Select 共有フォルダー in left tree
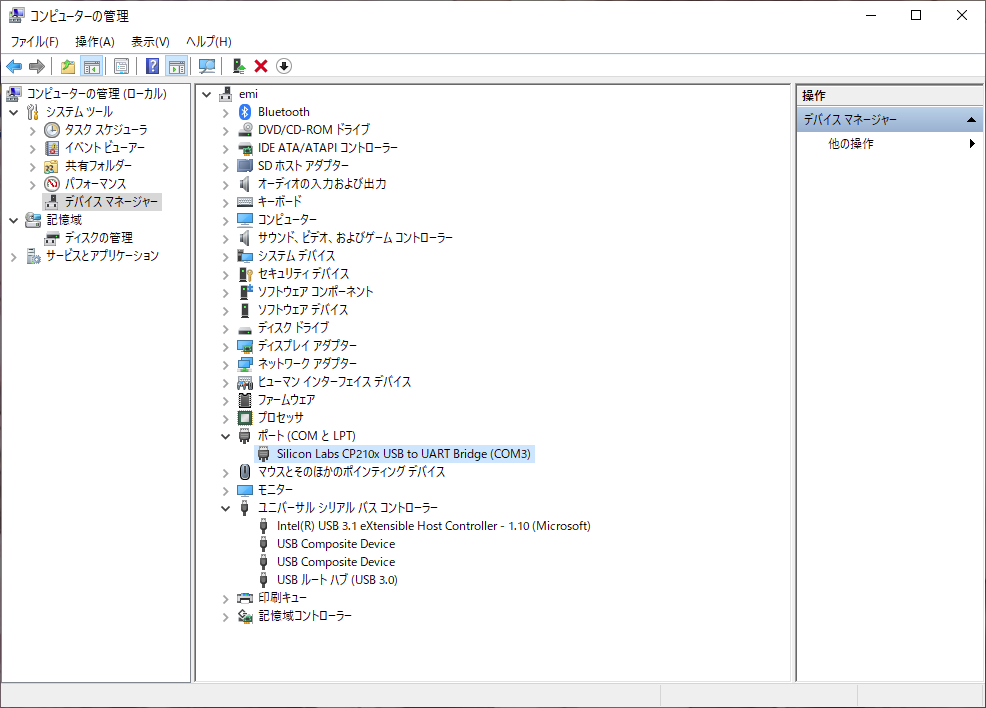Screen dimensions: 986x708 [98, 166]
